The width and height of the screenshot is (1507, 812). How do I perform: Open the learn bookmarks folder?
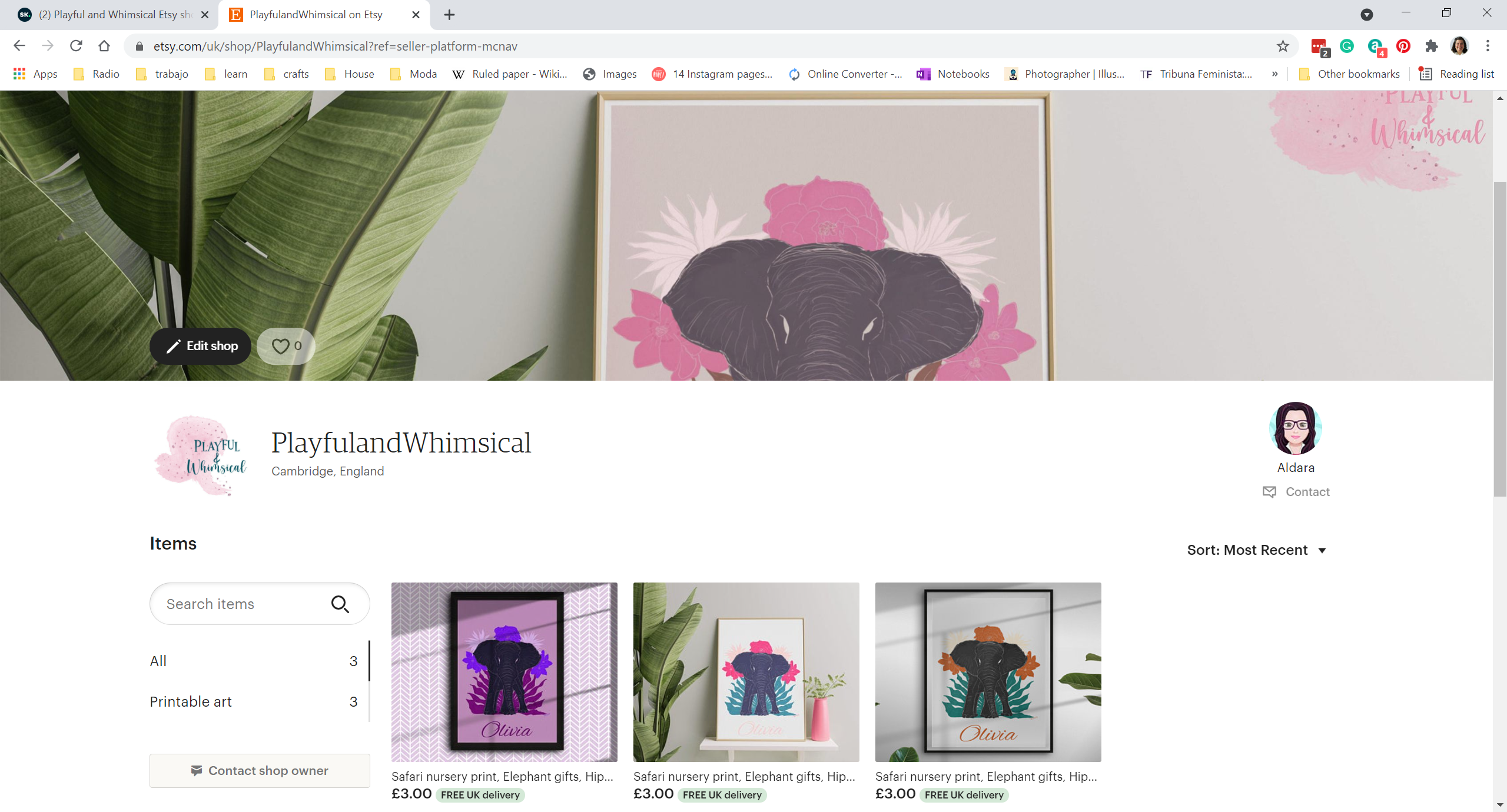(226, 74)
